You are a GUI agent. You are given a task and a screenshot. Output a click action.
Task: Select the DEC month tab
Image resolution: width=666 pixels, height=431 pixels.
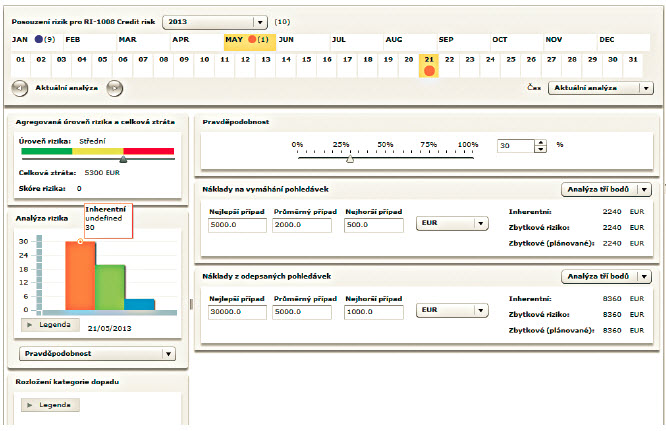[624, 42]
